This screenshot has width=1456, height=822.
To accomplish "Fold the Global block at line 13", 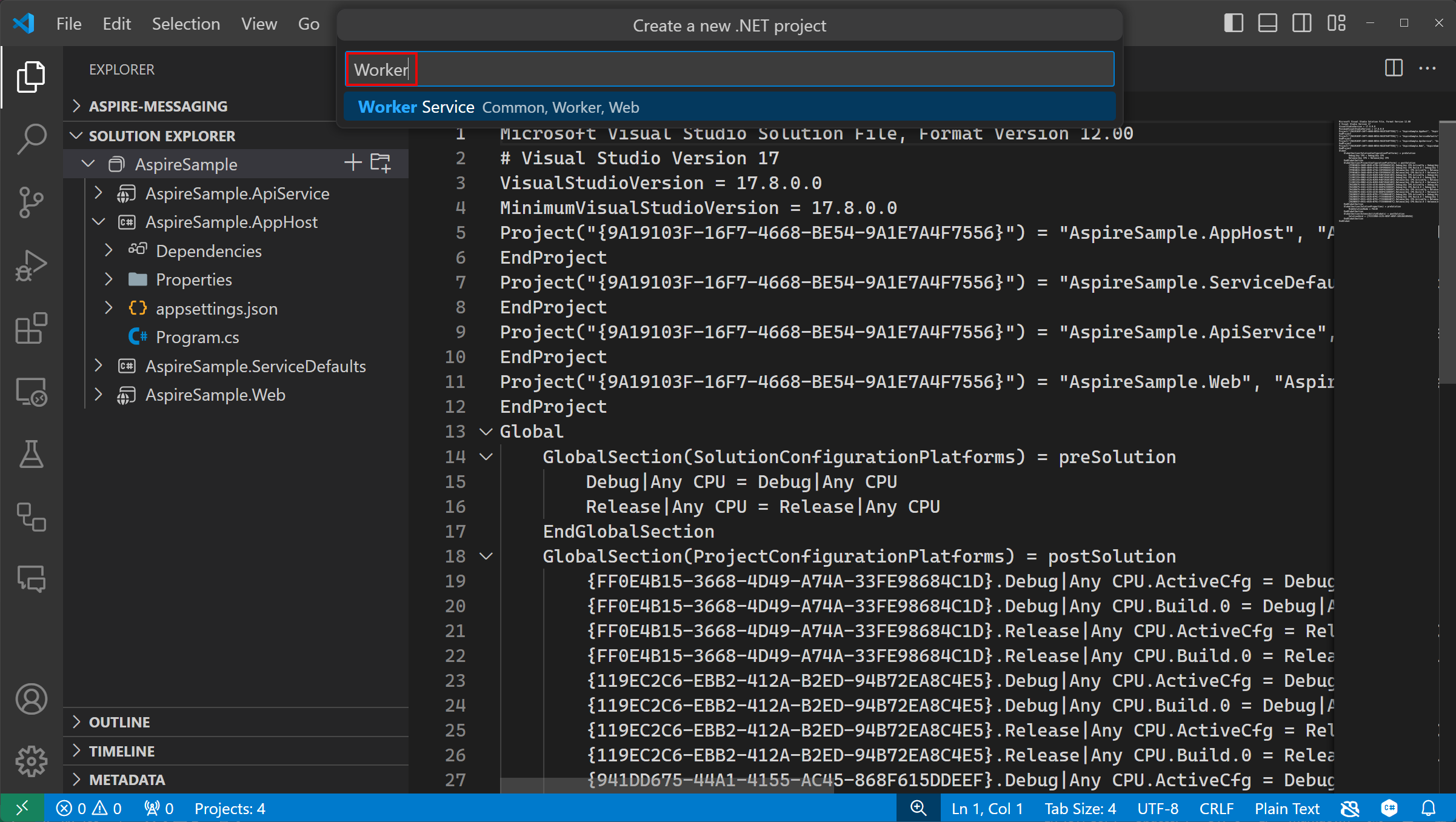I will click(x=486, y=432).
